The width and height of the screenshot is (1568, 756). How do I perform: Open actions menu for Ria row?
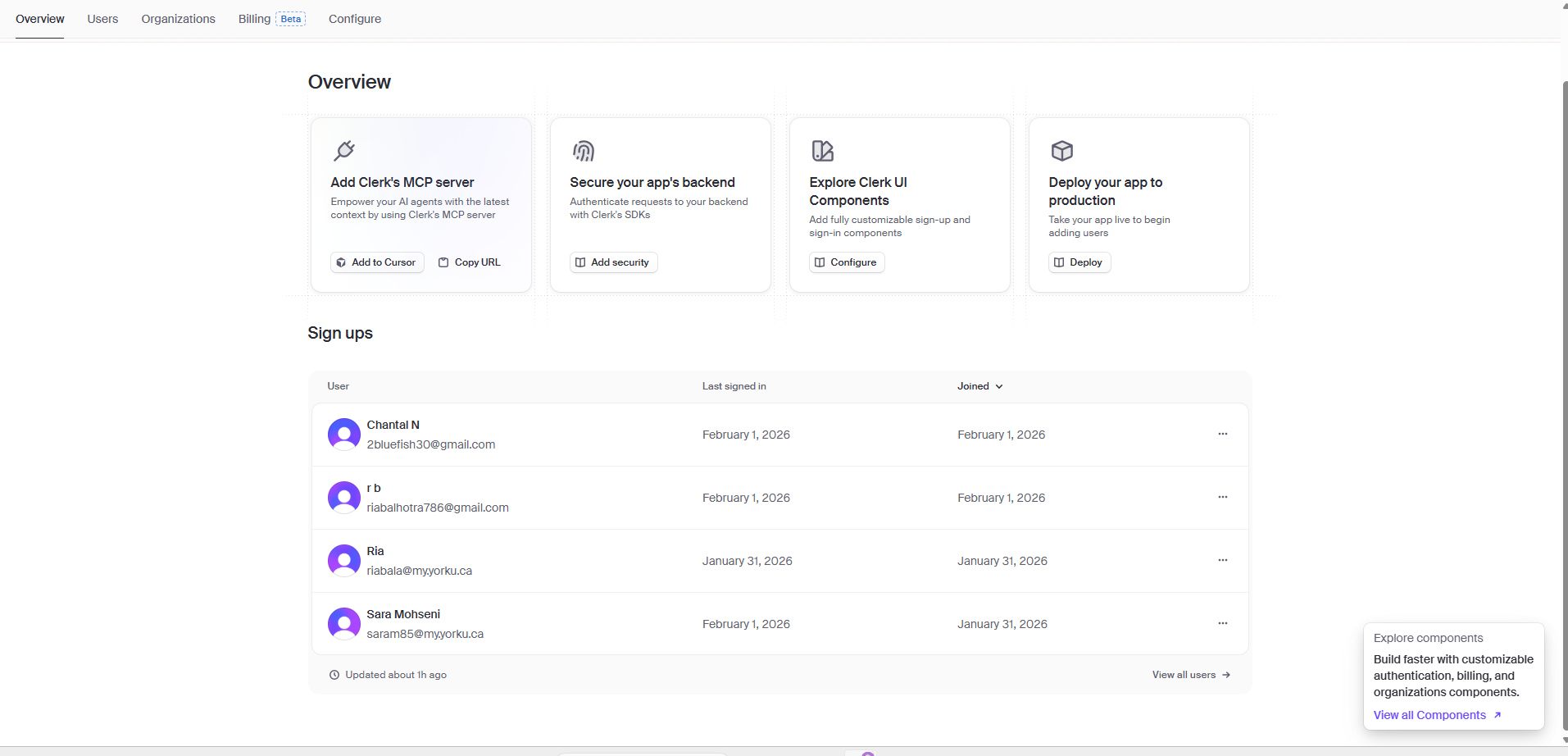1223,560
